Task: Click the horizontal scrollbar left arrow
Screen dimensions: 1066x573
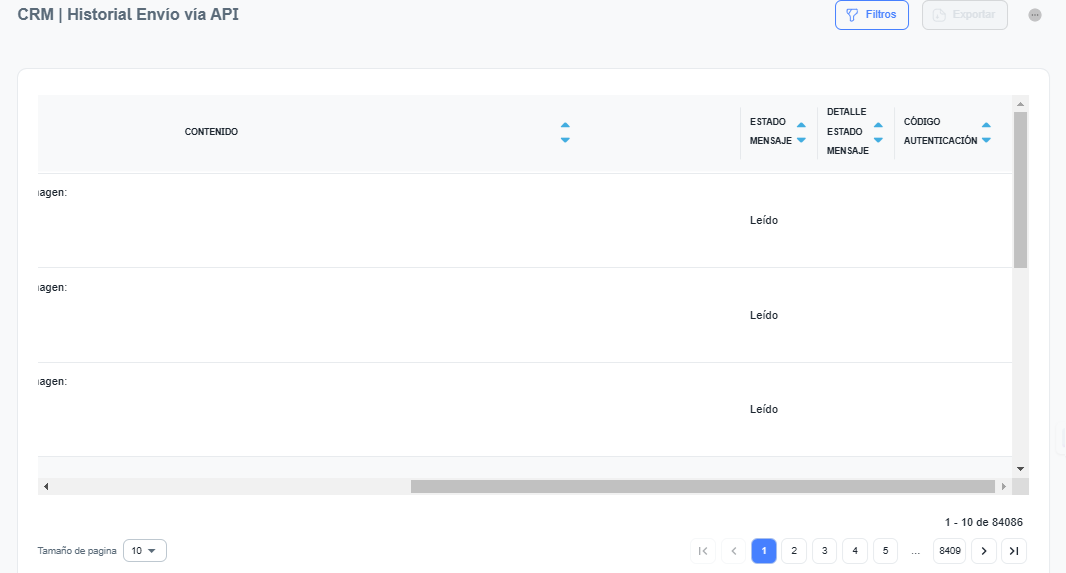Action: (x=46, y=487)
